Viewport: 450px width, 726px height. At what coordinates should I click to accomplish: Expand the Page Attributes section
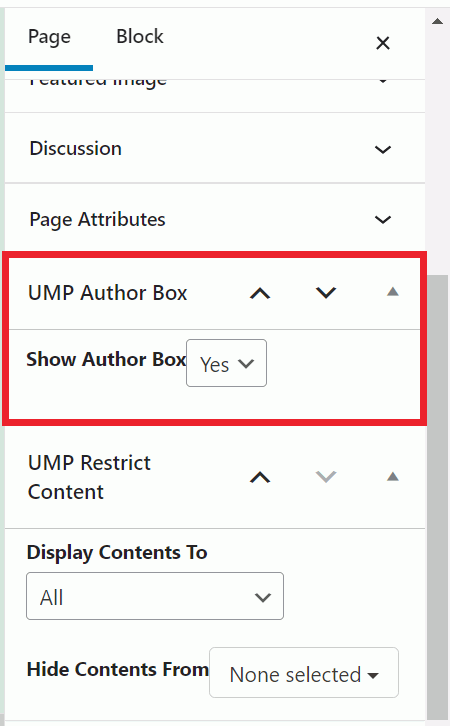tap(383, 219)
